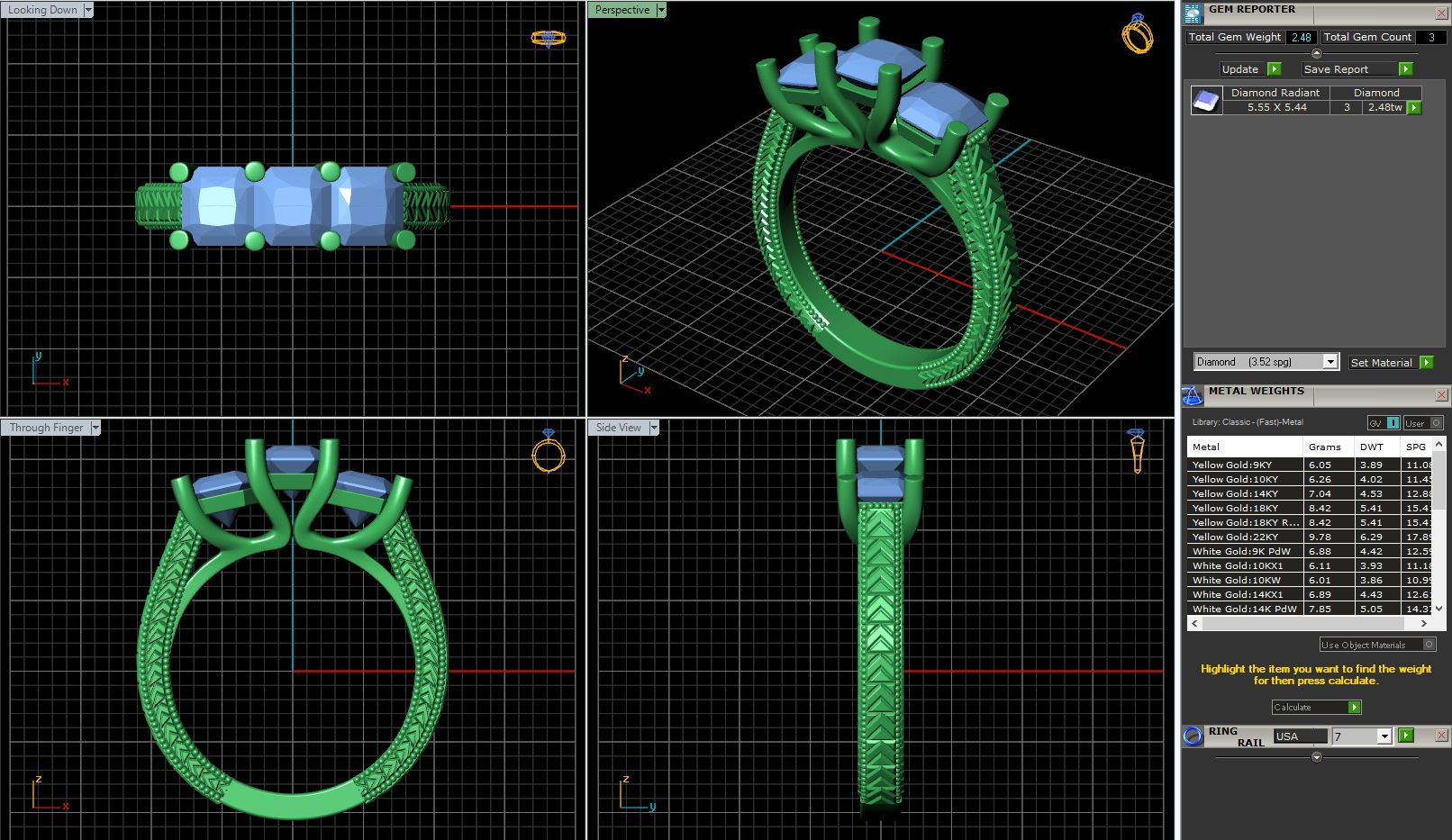The image size is (1452, 840).
Task: Click the Metal Weights scale icon
Action: (1192, 395)
